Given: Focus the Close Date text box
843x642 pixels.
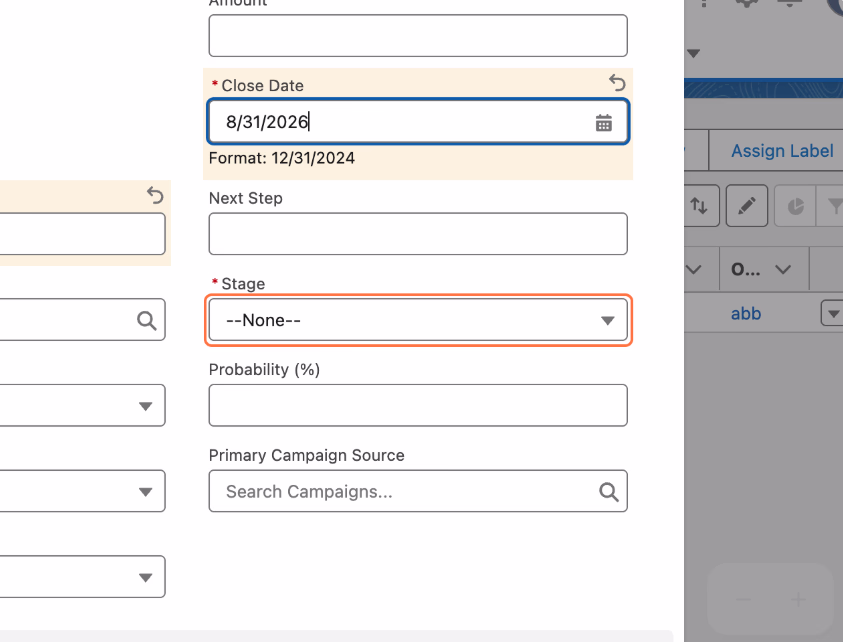Looking at the screenshot, I should pos(418,122).
